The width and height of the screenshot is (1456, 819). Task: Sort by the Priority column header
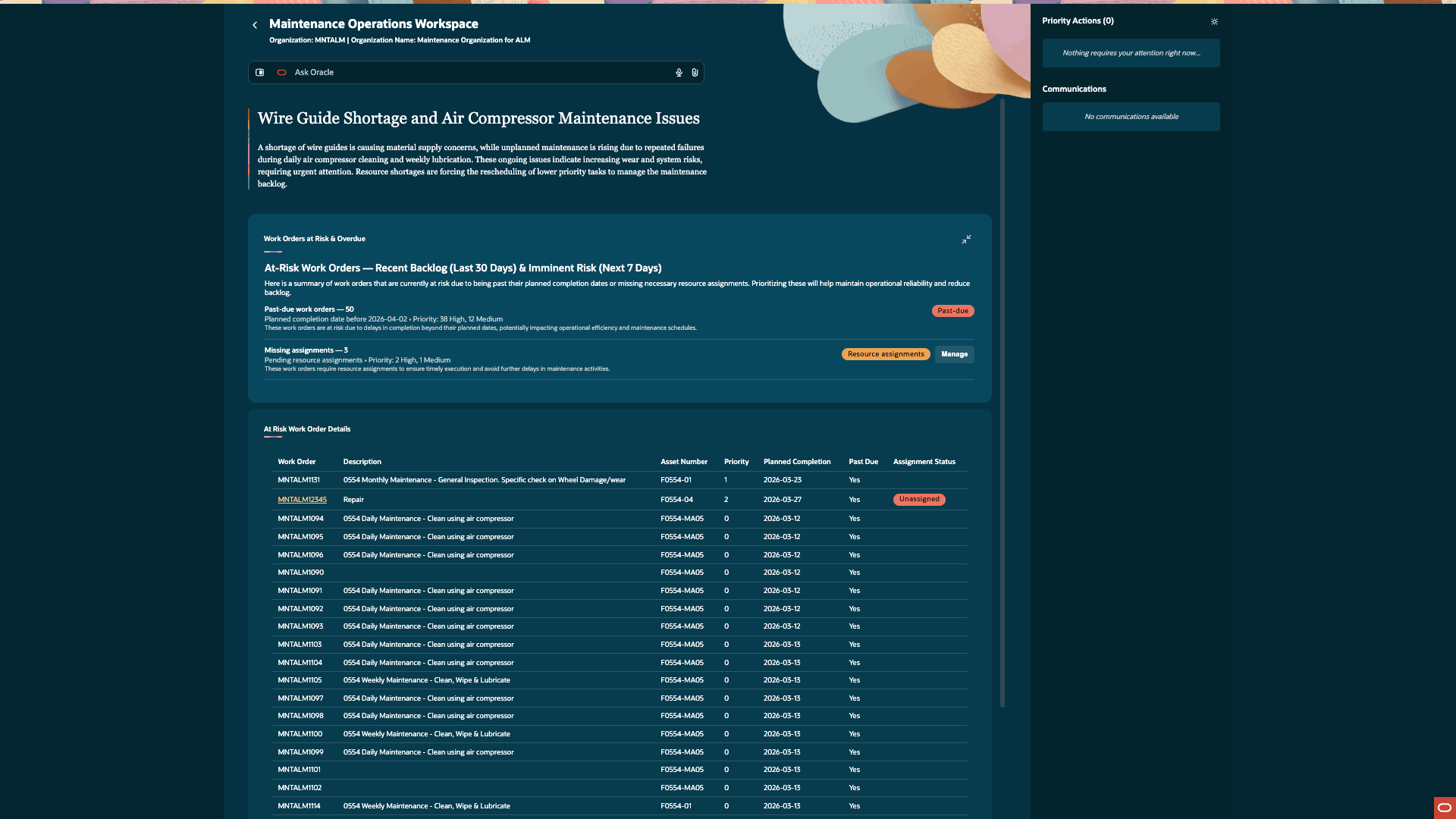pyautogui.click(x=736, y=461)
